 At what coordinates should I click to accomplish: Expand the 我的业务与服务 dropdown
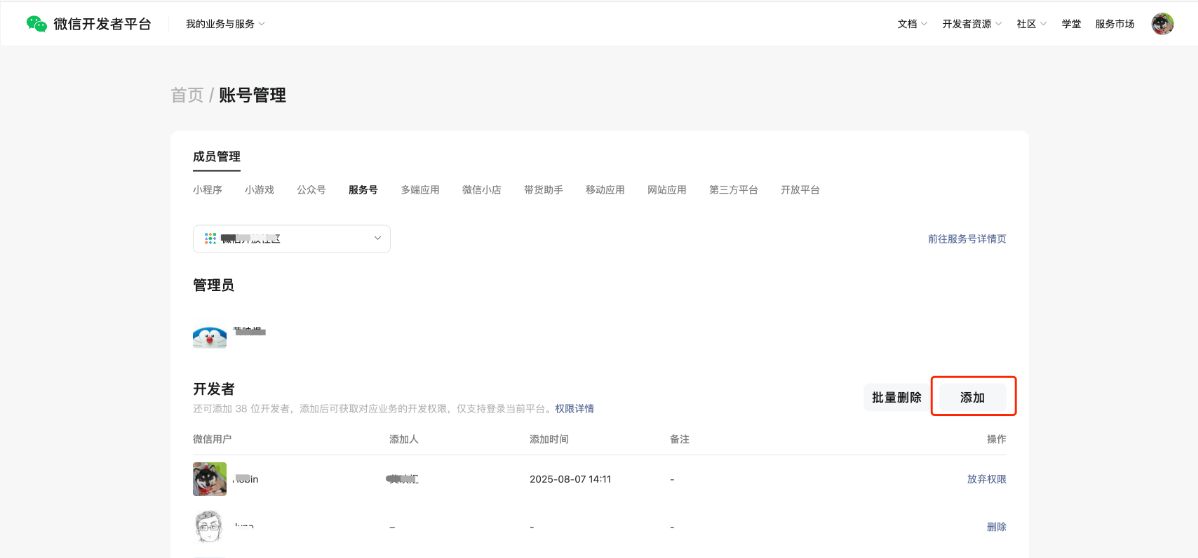point(225,23)
